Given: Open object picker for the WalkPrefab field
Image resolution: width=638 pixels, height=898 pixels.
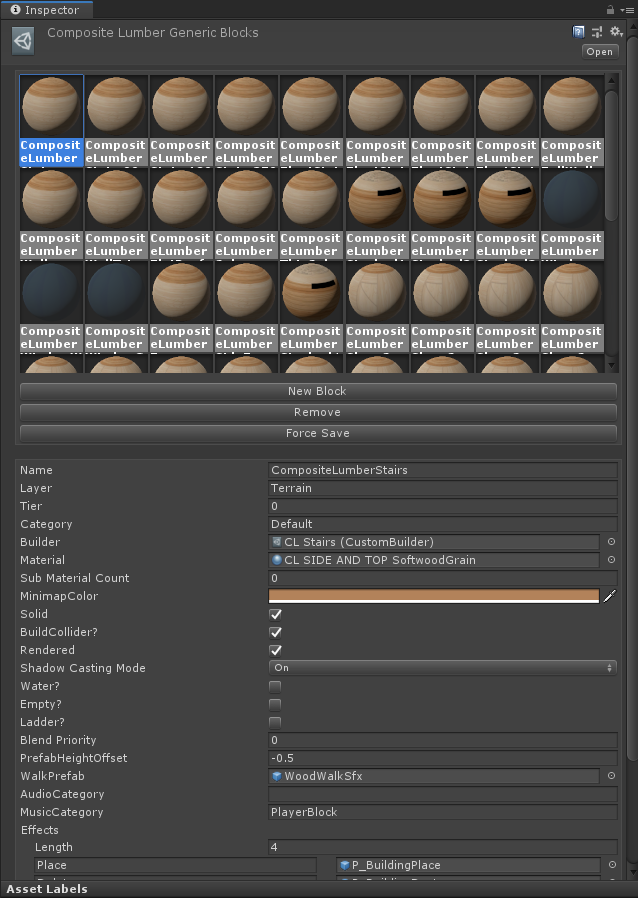Looking at the screenshot, I should pyautogui.click(x=611, y=775).
